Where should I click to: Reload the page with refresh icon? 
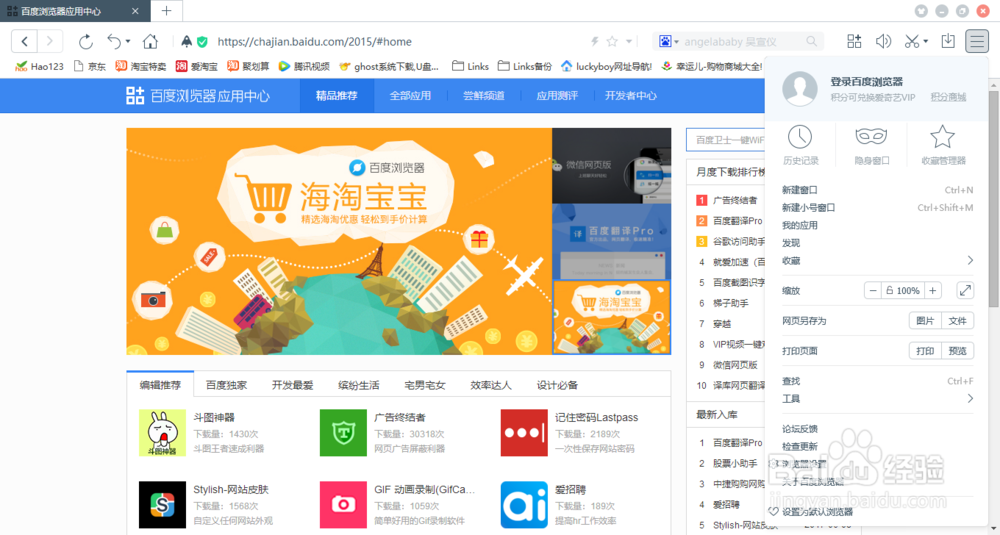pyautogui.click(x=85, y=42)
